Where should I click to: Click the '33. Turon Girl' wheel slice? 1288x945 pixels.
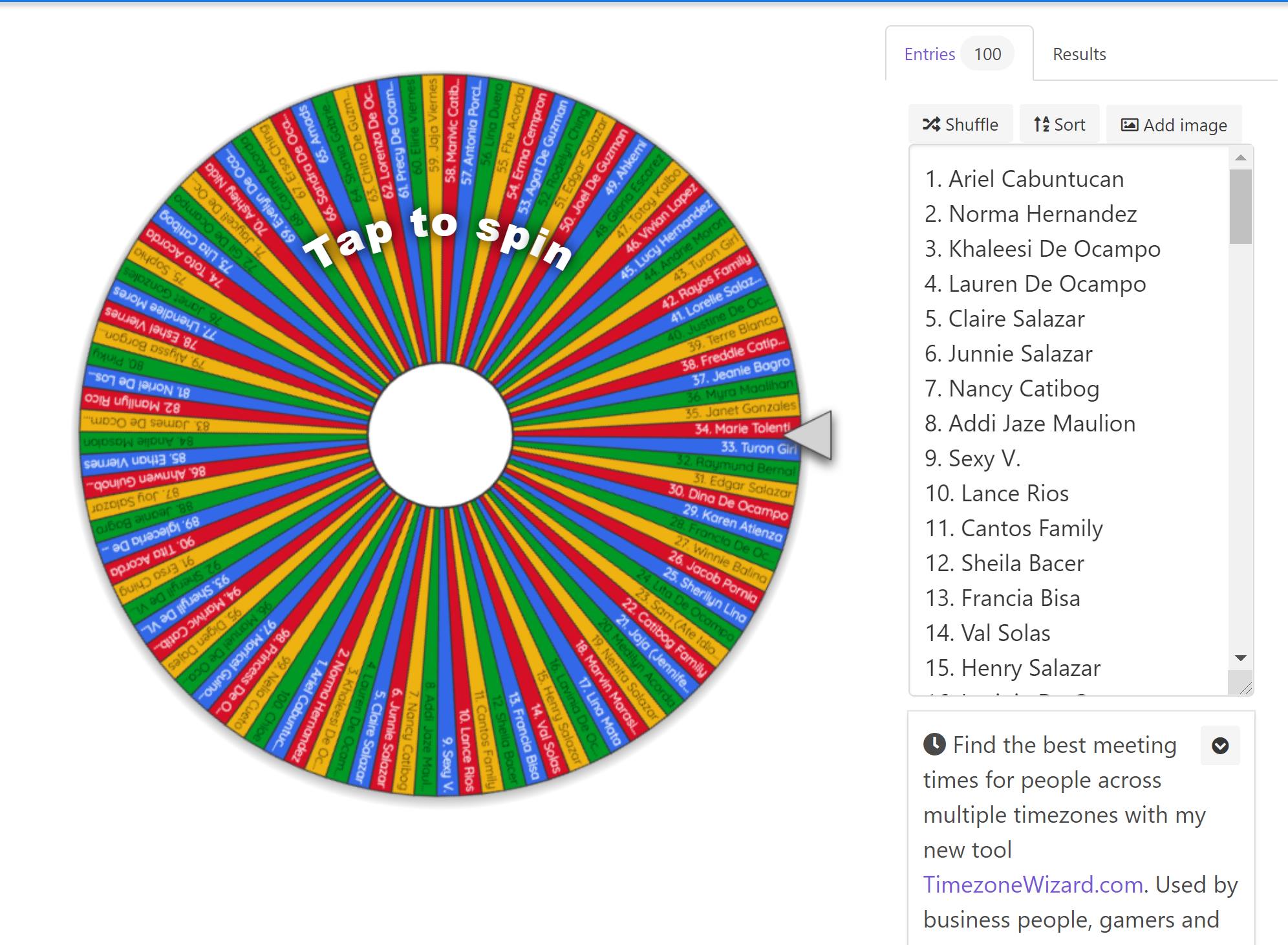click(758, 448)
